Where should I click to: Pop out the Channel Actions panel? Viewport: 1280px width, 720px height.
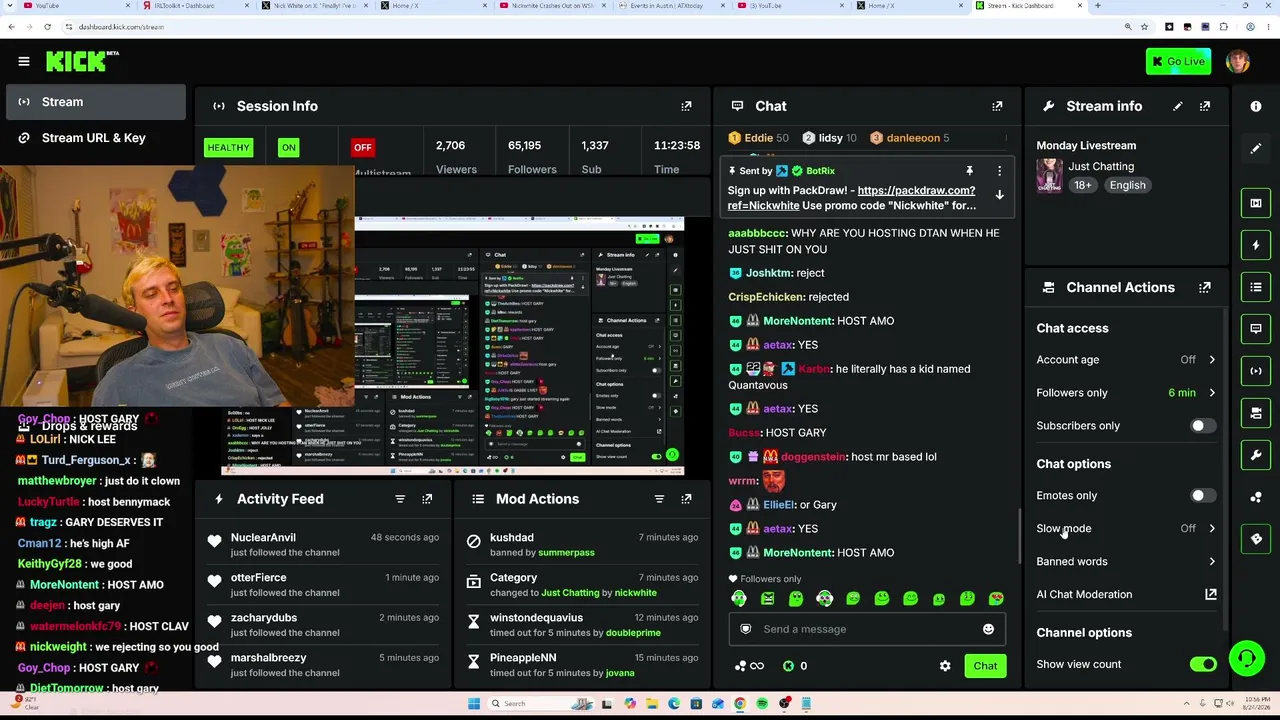[x=1205, y=287]
